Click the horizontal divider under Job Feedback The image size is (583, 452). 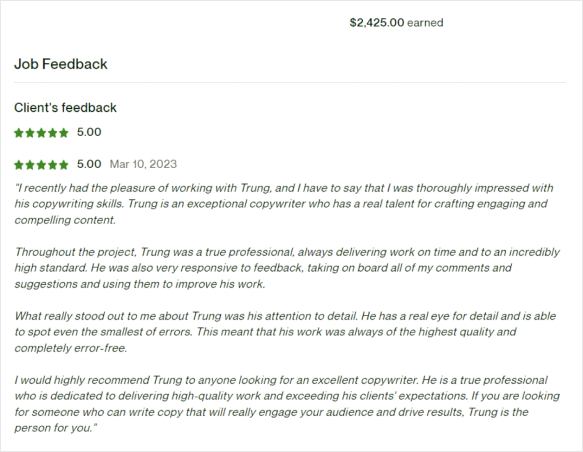290,83
